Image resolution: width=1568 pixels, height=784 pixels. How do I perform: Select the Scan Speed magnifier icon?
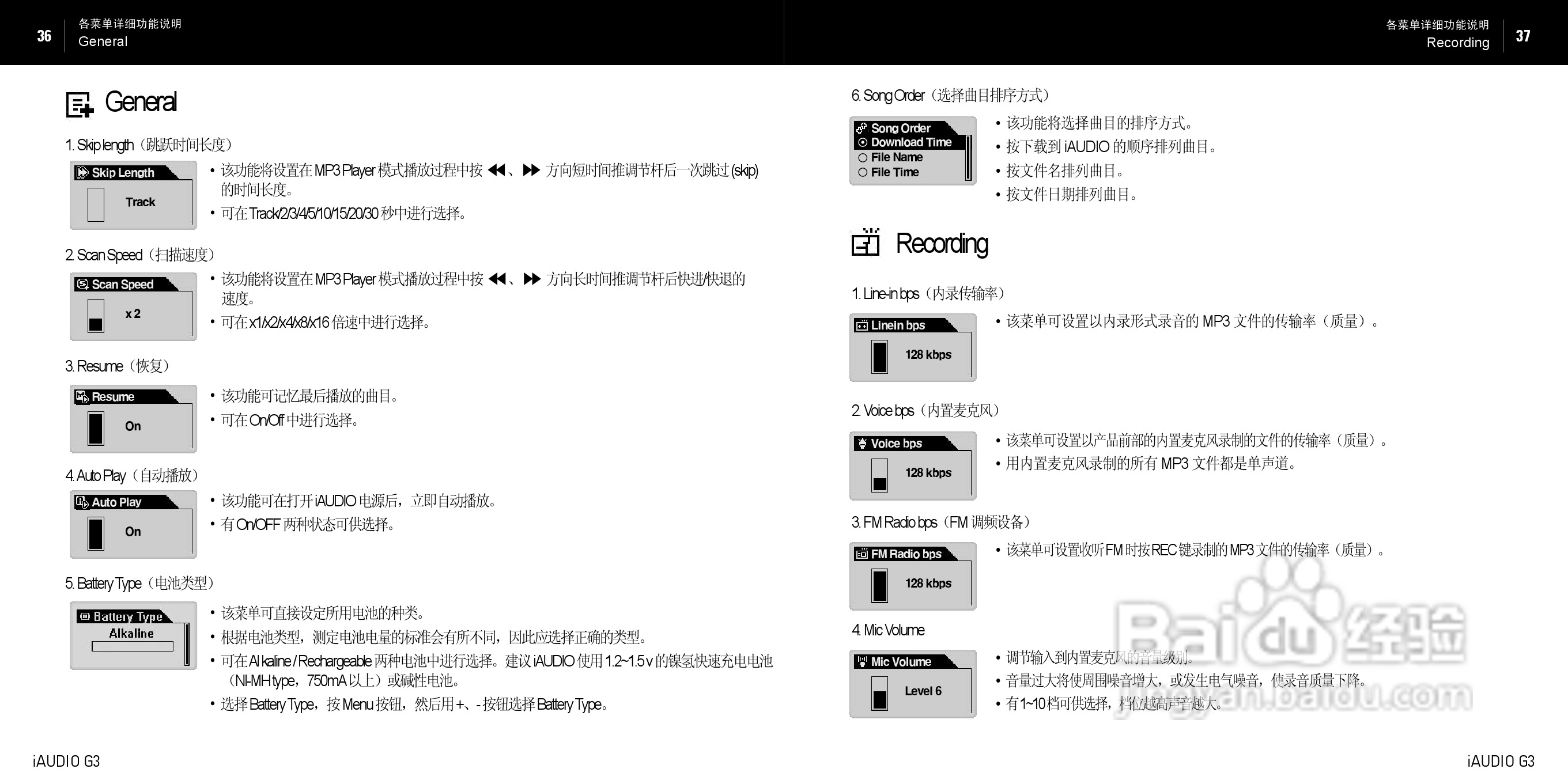coord(83,283)
